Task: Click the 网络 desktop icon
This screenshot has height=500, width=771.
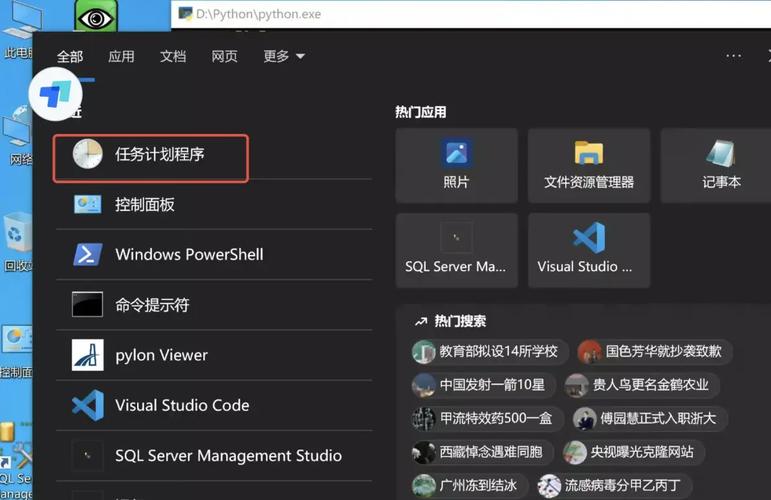Action: click(17, 135)
